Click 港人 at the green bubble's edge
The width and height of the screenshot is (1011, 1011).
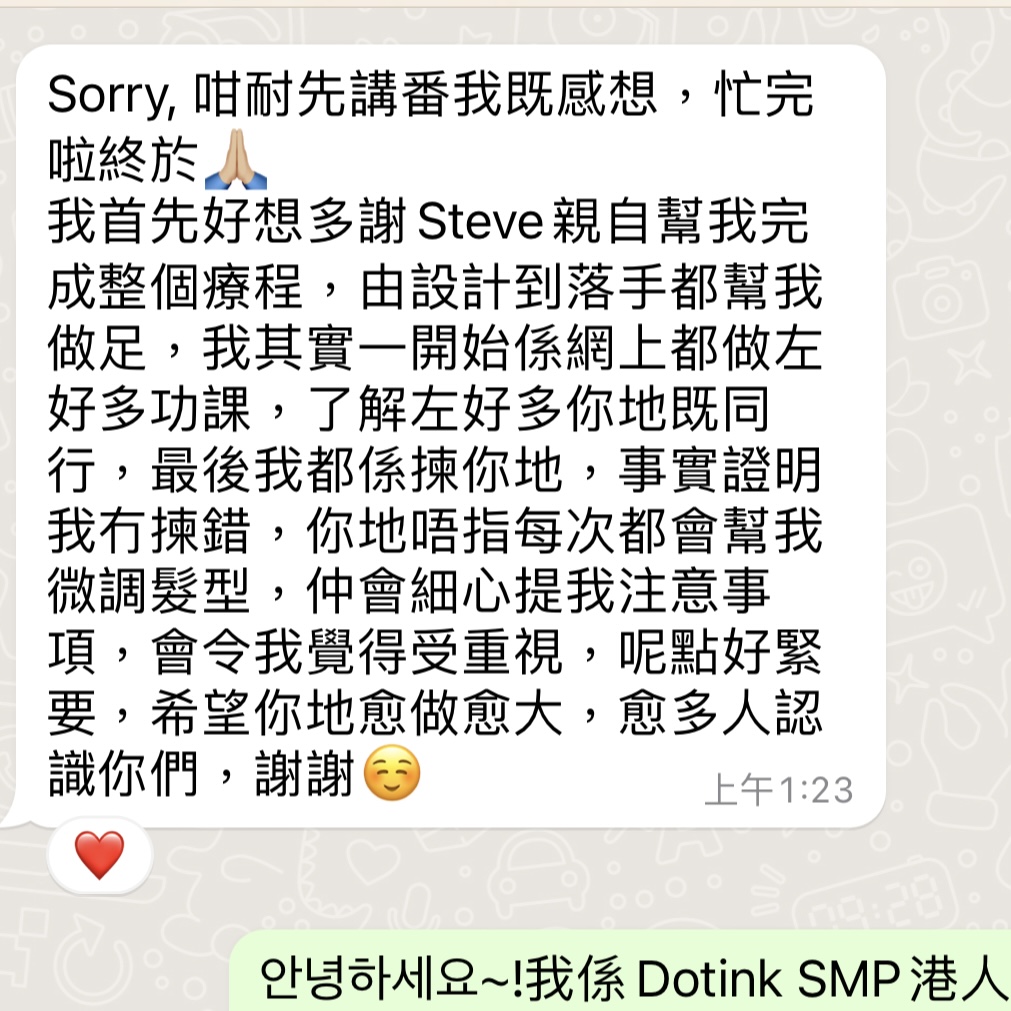point(961,979)
